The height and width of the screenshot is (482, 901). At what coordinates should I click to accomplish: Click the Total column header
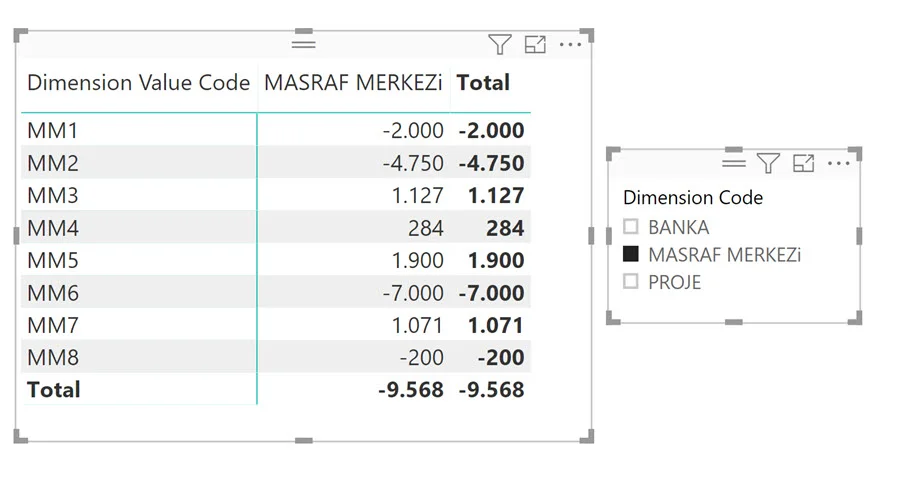[483, 83]
